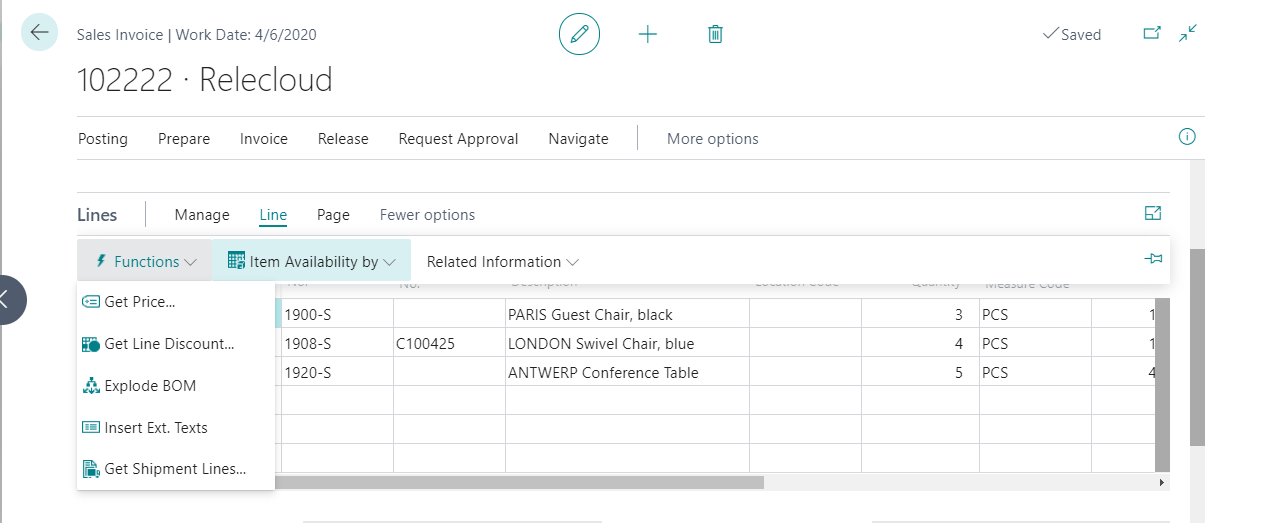Image resolution: width=1269 pixels, height=523 pixels.
Task: Open the Related Information dropdown
Action: 502,262
